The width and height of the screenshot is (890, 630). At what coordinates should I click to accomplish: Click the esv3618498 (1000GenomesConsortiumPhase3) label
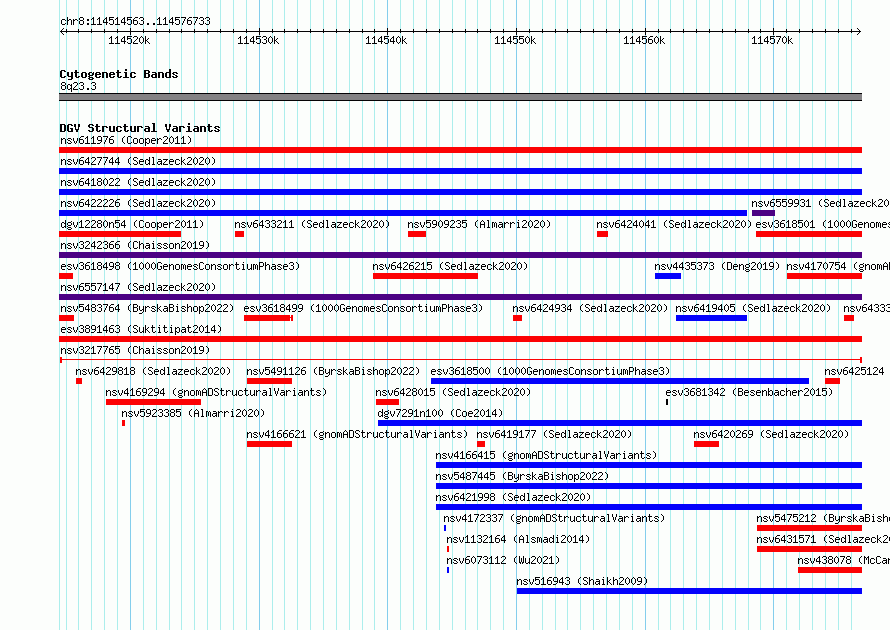pyautogui.click(x=180, y=266)
